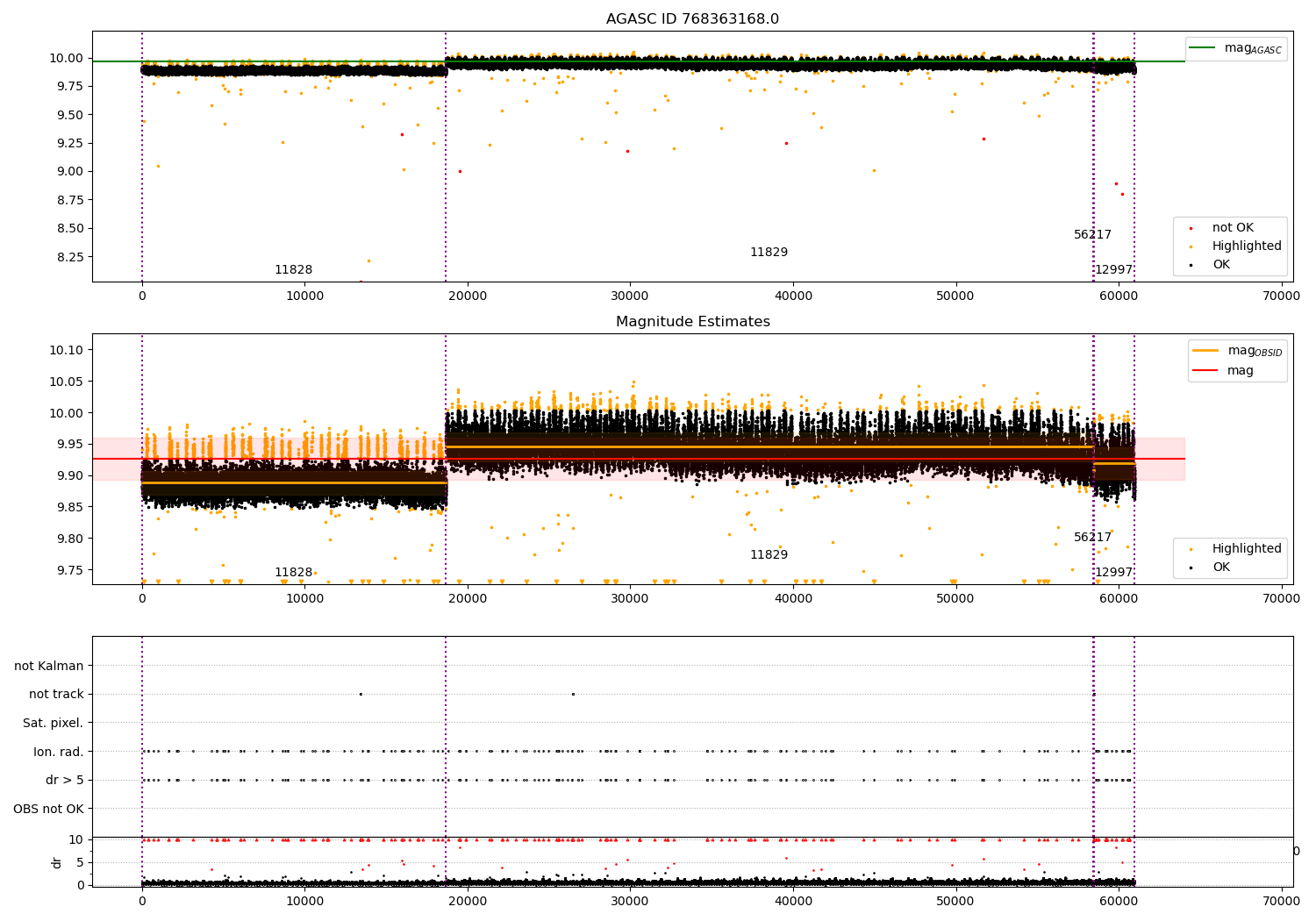This screenshot has width=1316, height=921.
Task: Click the "not Kalman" axis label
Action: 49,666
